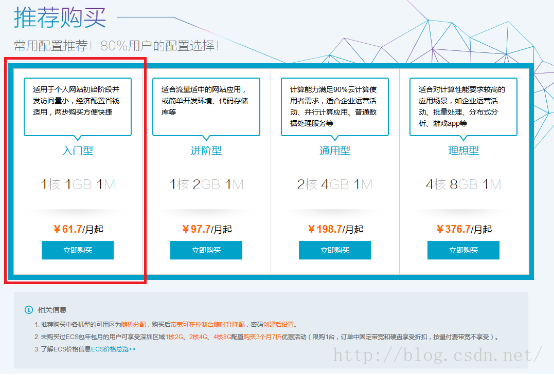Click the 立即购买 button under 理想型
Screen dimensions: 554x375
pos(463,250)
